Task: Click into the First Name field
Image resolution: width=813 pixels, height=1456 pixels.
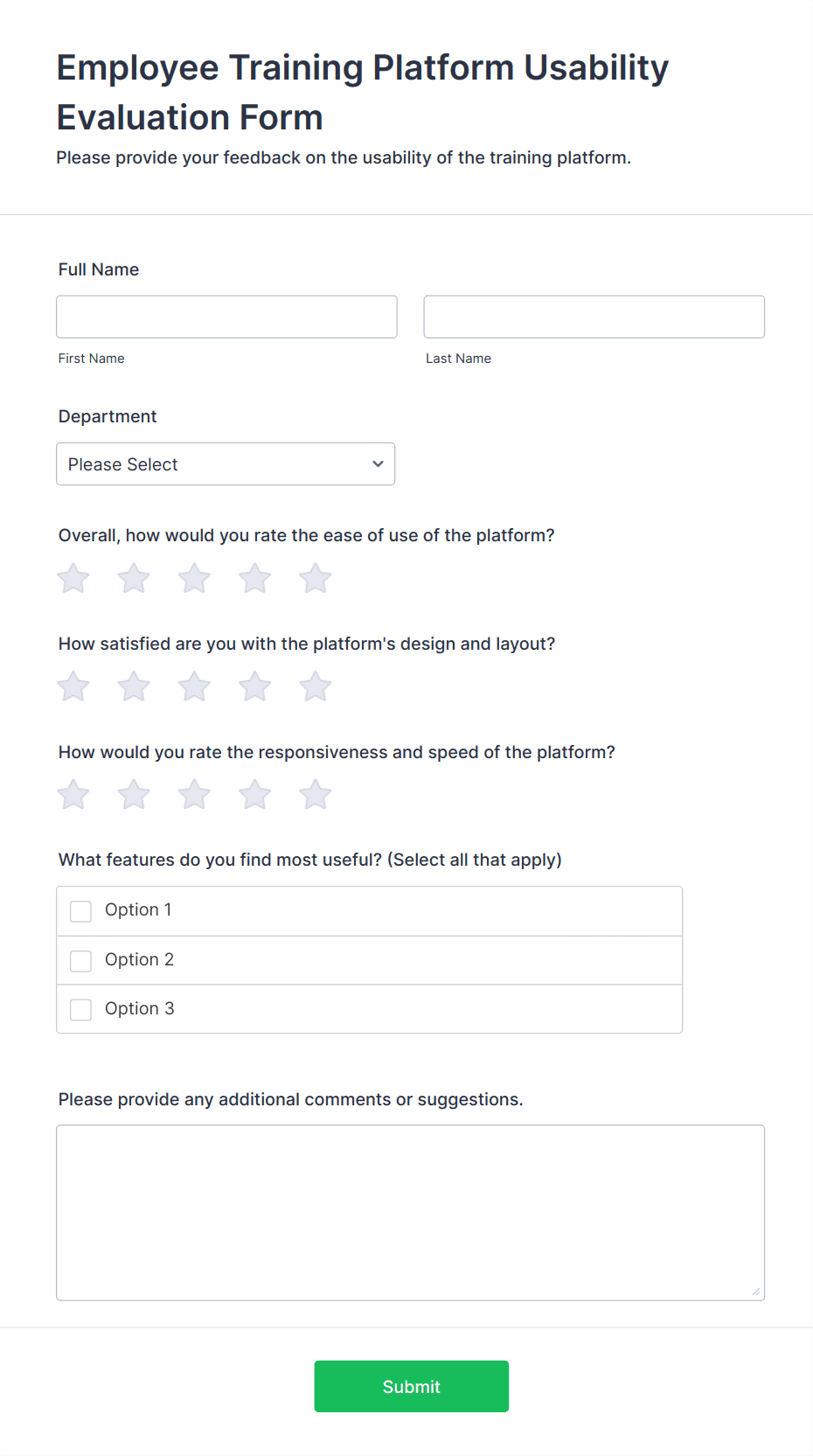Action: pyautogui.click(x=226, y=317)
